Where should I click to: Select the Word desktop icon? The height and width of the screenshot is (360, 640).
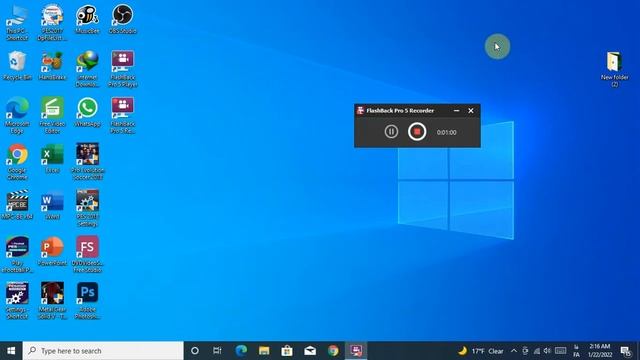[52, 205]
